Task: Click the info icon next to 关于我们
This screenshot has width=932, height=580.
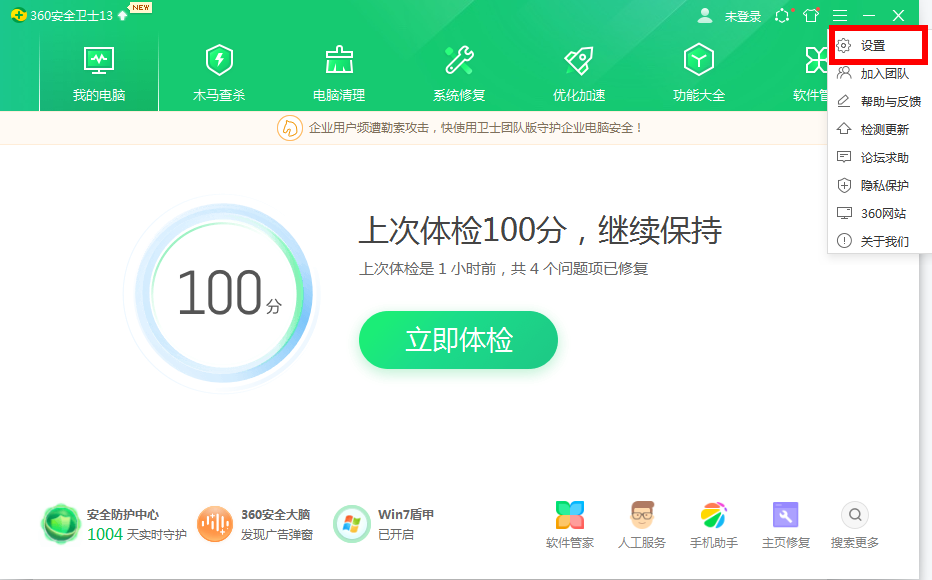Action: click(x=844, y=241)
